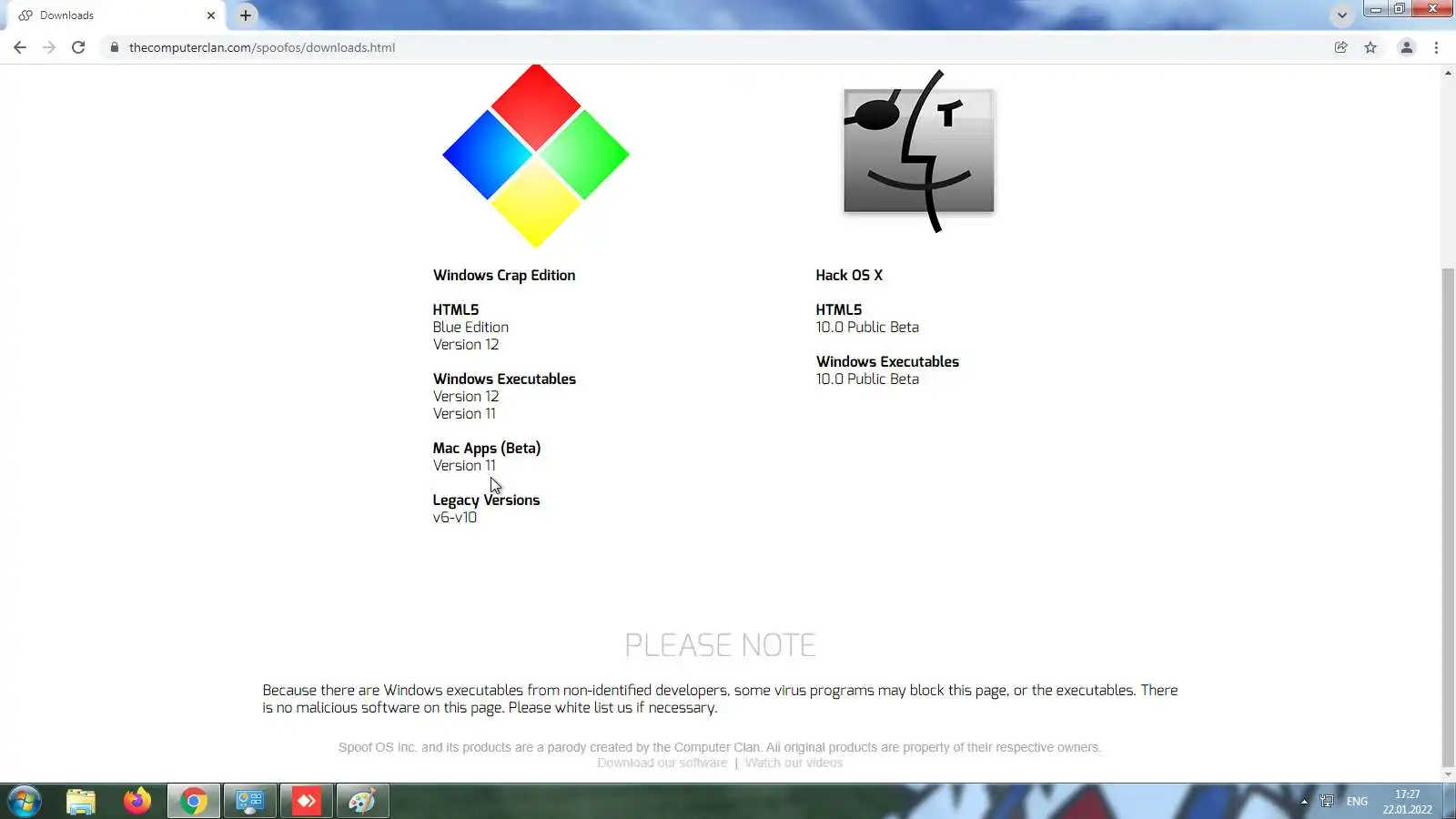Click the scrollbar up arrow
This screenshot has height=819, width=1456.
pos(1448,72)
